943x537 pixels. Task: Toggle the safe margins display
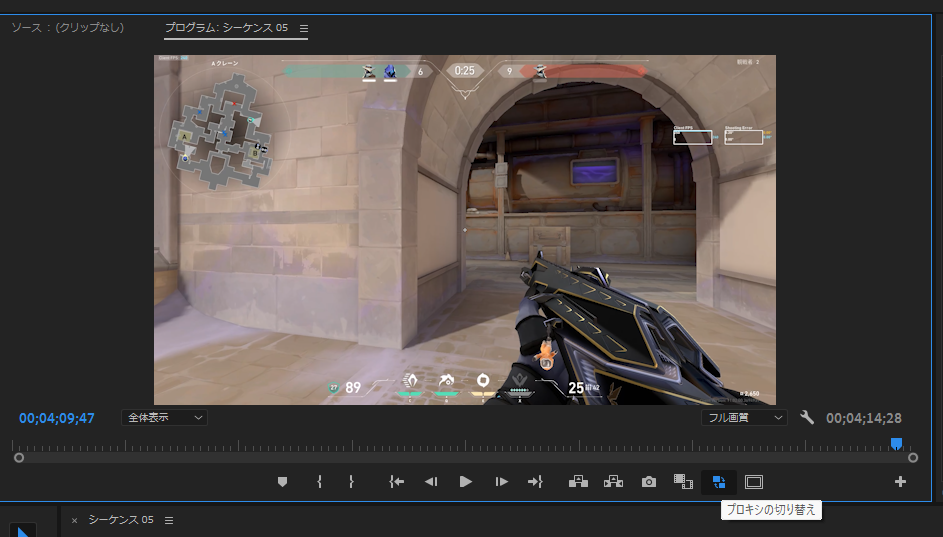click(x=754, y=482)
